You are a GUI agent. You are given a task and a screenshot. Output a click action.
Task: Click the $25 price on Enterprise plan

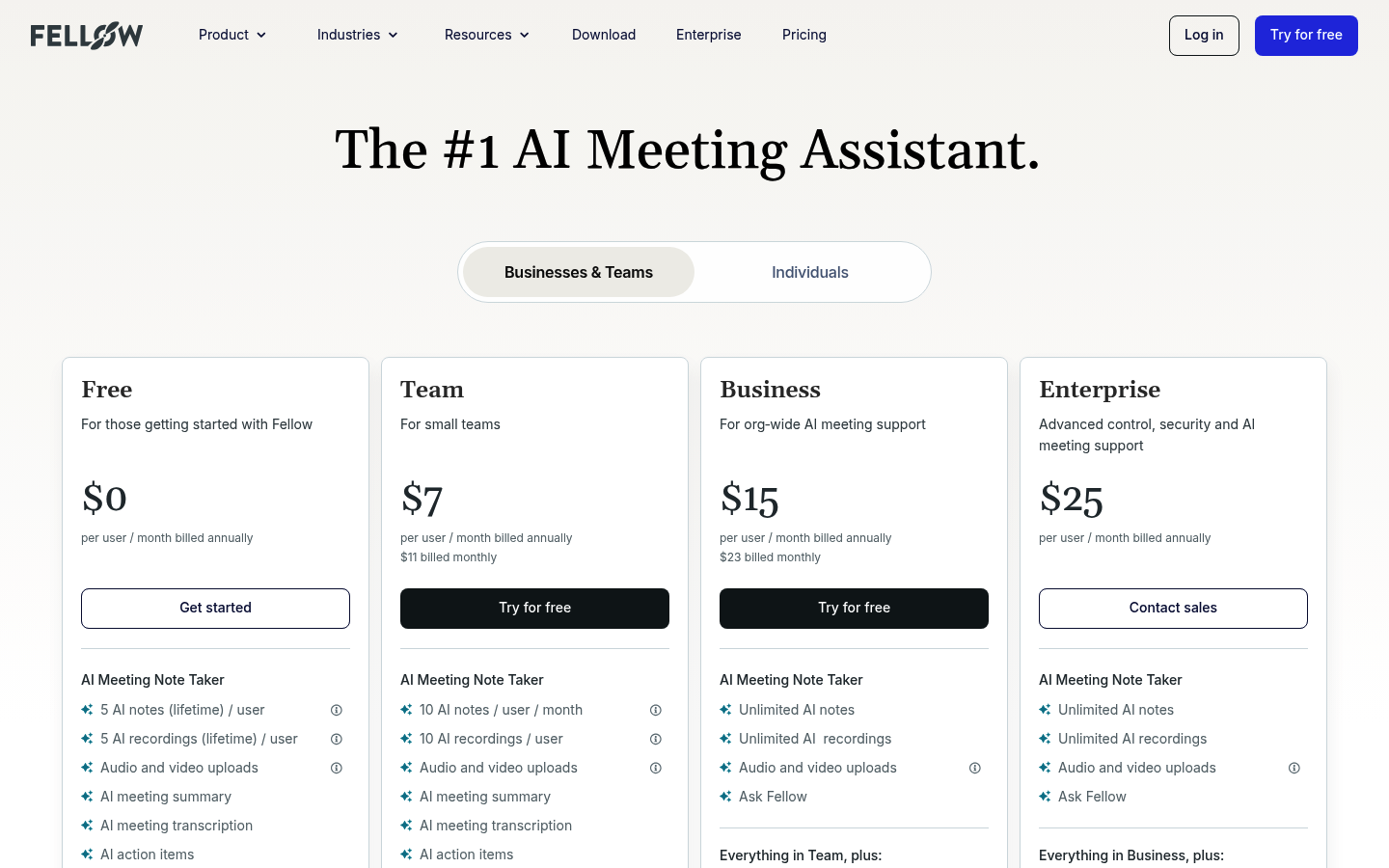[x=1071, y=500]
